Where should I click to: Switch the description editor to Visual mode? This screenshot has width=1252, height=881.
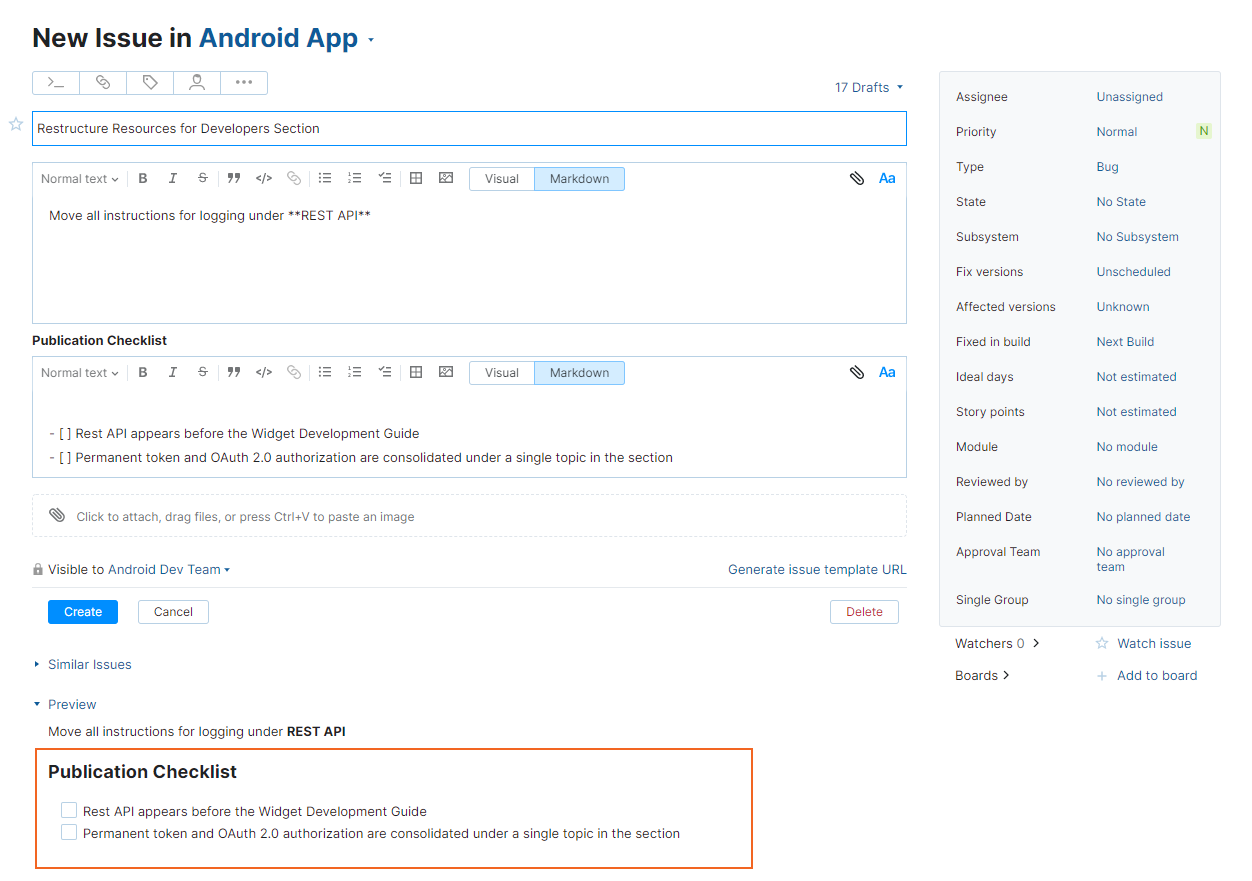pos(502,178)
